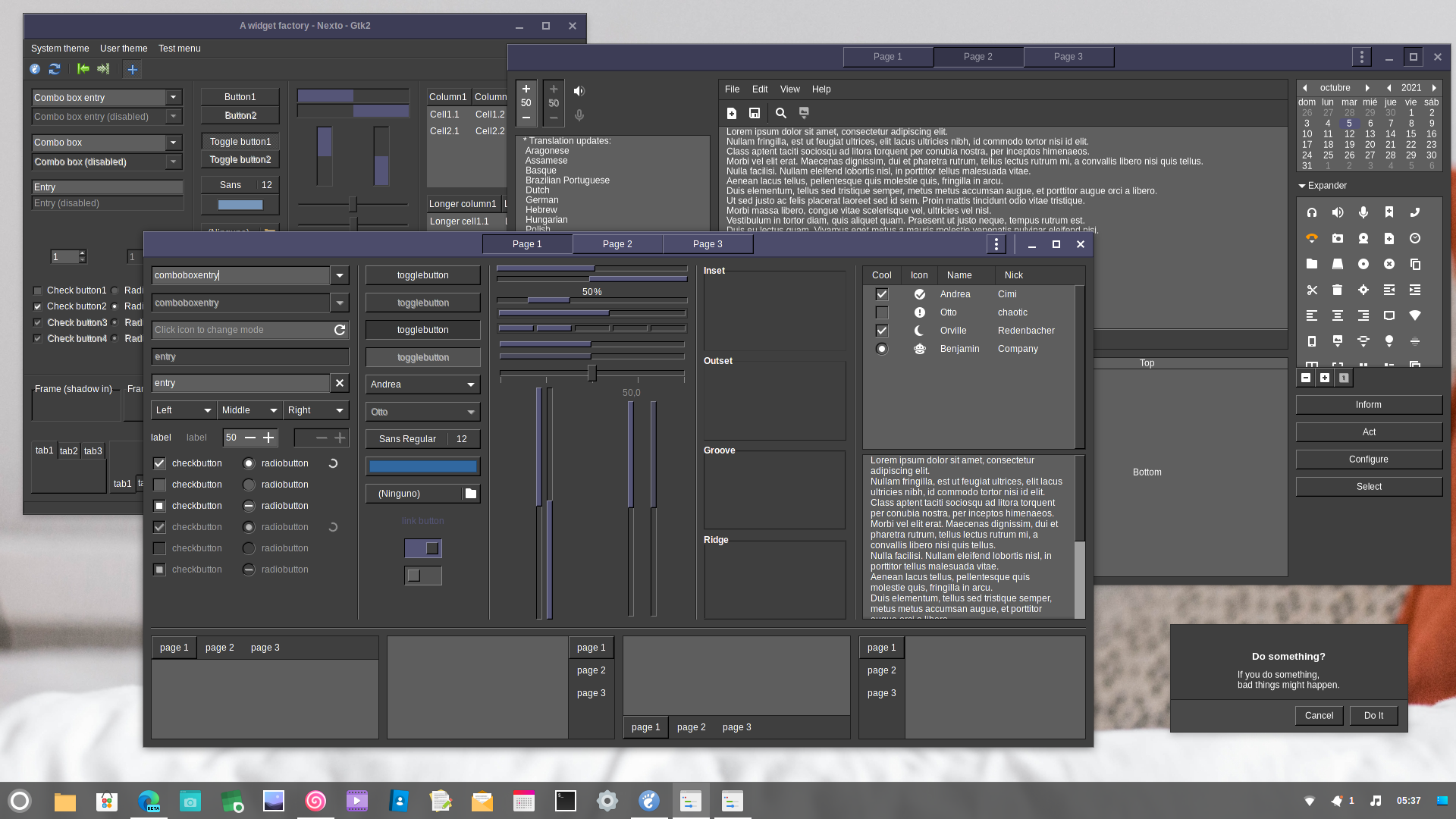This screenshot has width=1456, height=819.
Task: Click the folder icon on the (Ninguno) file chooser
Action: coord(471,494)
